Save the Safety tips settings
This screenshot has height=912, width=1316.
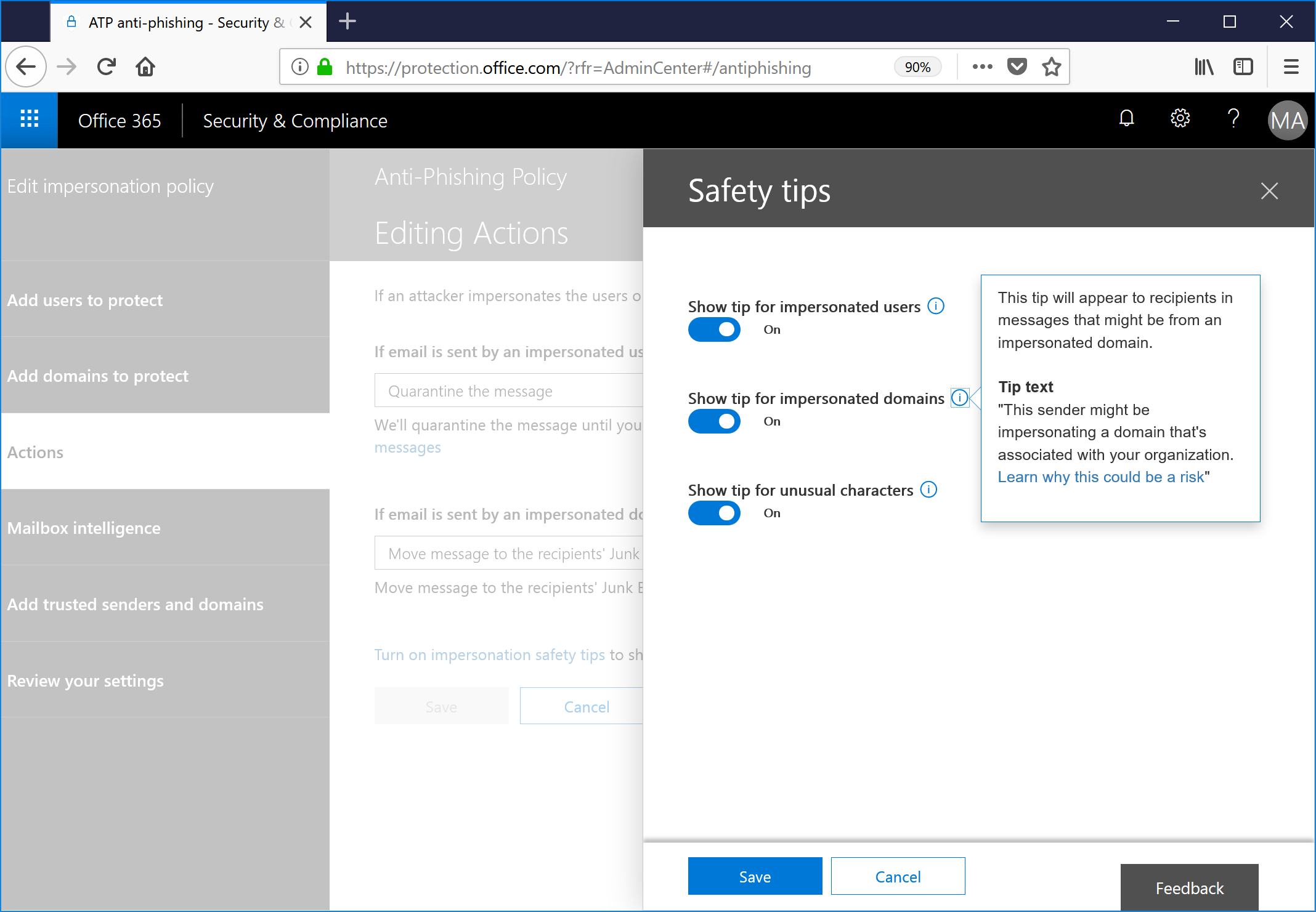(755, 876)
